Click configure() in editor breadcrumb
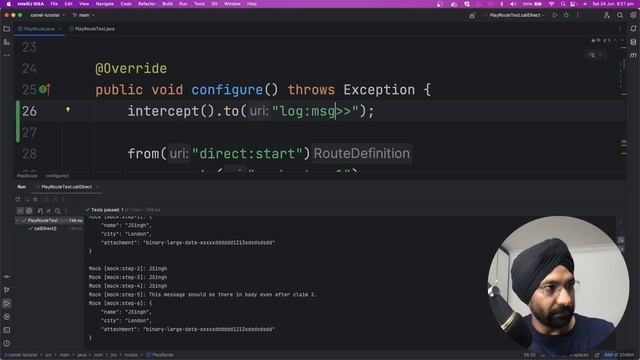 57,176
